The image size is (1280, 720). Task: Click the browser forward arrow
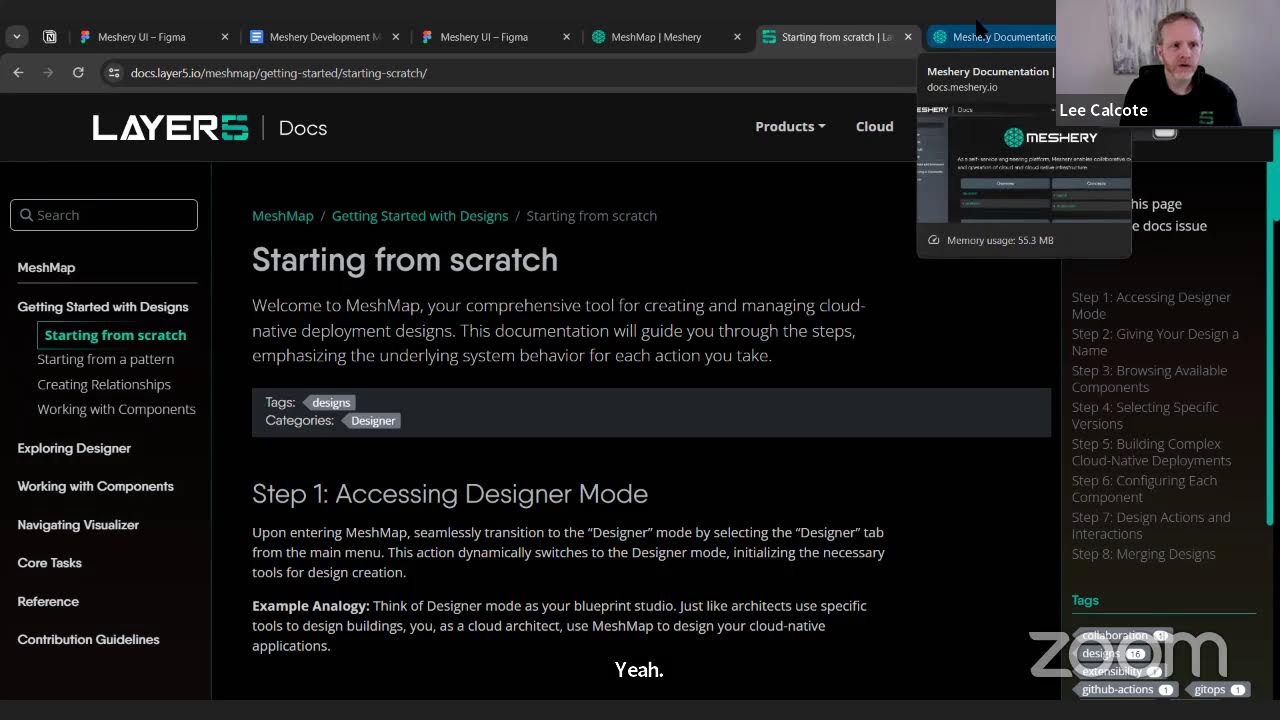click(48, 73)
